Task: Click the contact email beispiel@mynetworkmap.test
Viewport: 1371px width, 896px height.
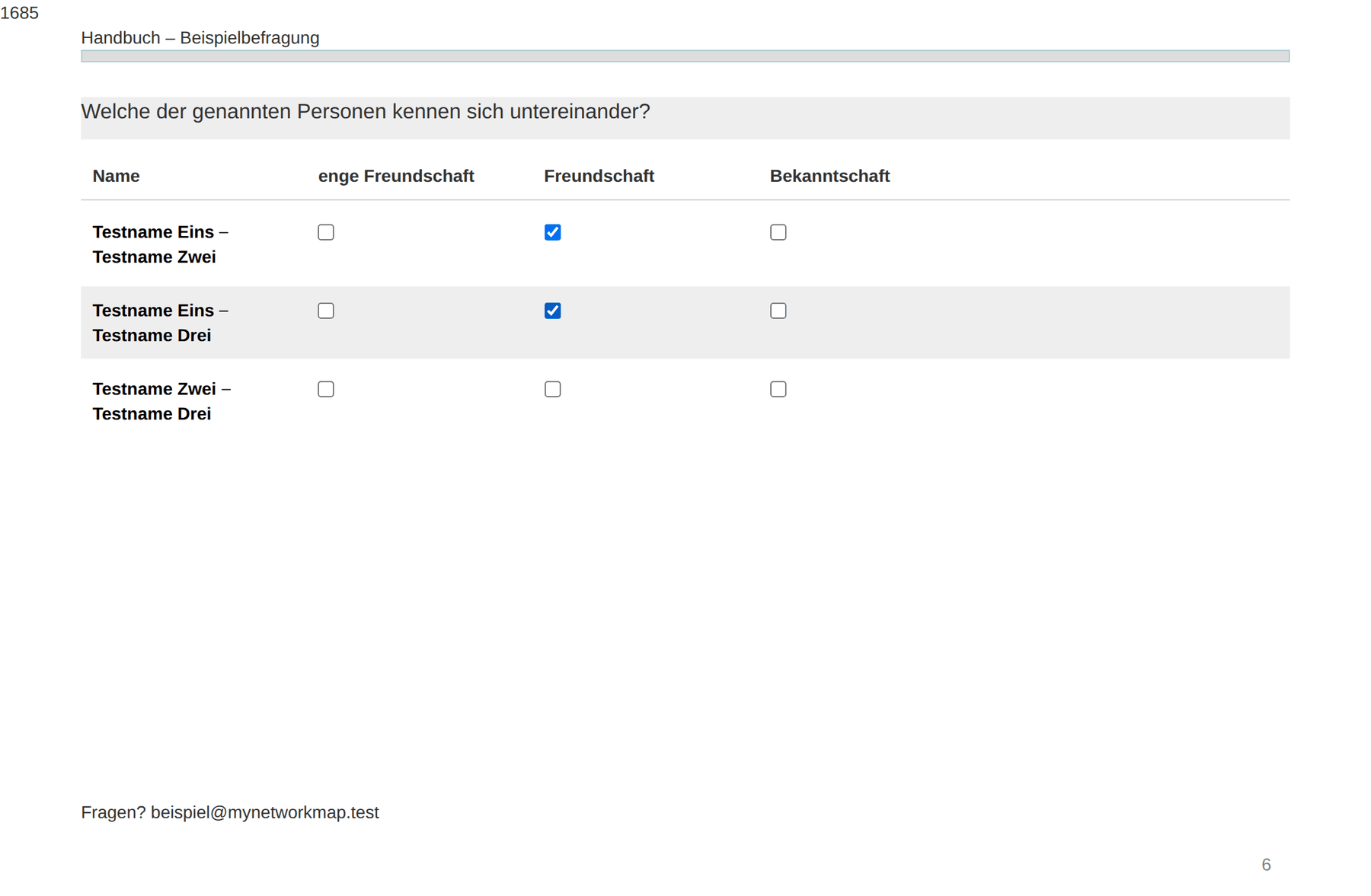Action: pyautogui.click(x=264, y=812)
